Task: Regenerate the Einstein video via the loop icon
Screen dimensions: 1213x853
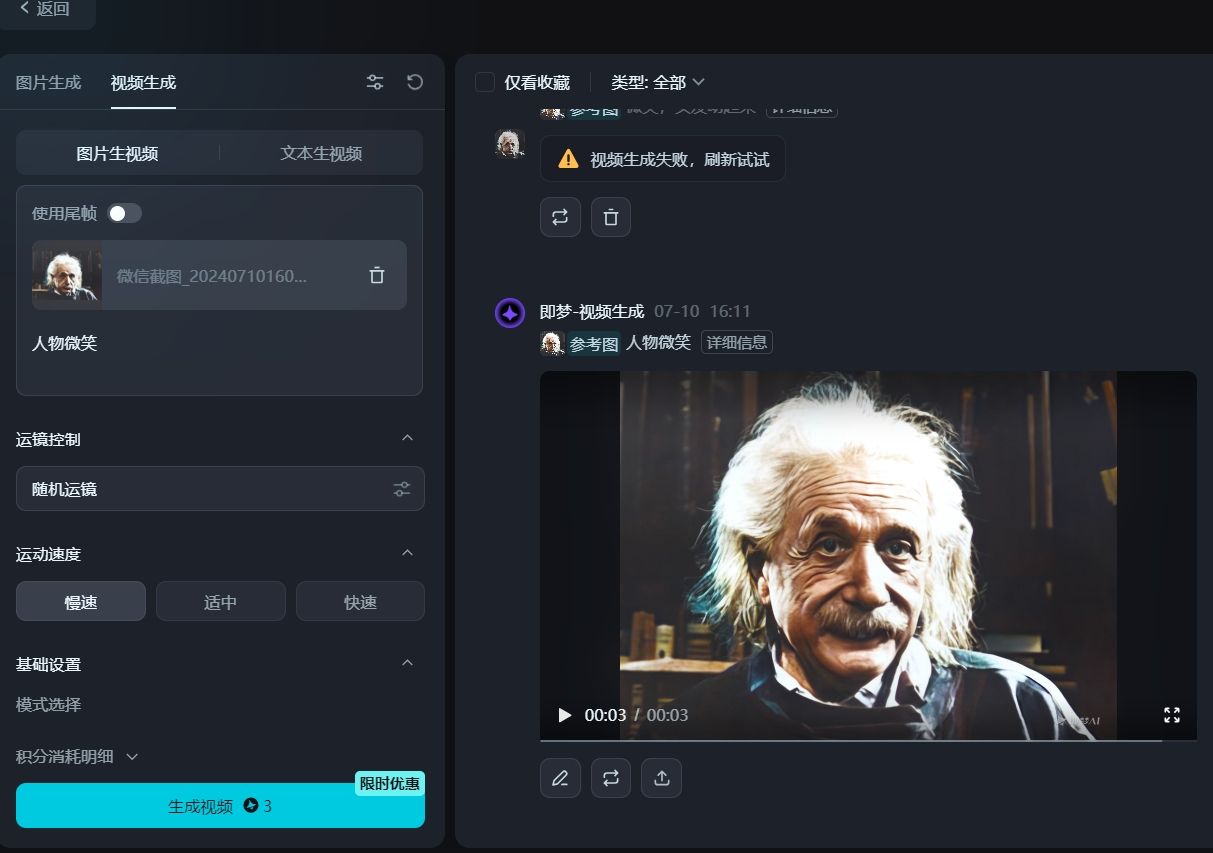Action: pyautogui.click(x=611, y=777)
